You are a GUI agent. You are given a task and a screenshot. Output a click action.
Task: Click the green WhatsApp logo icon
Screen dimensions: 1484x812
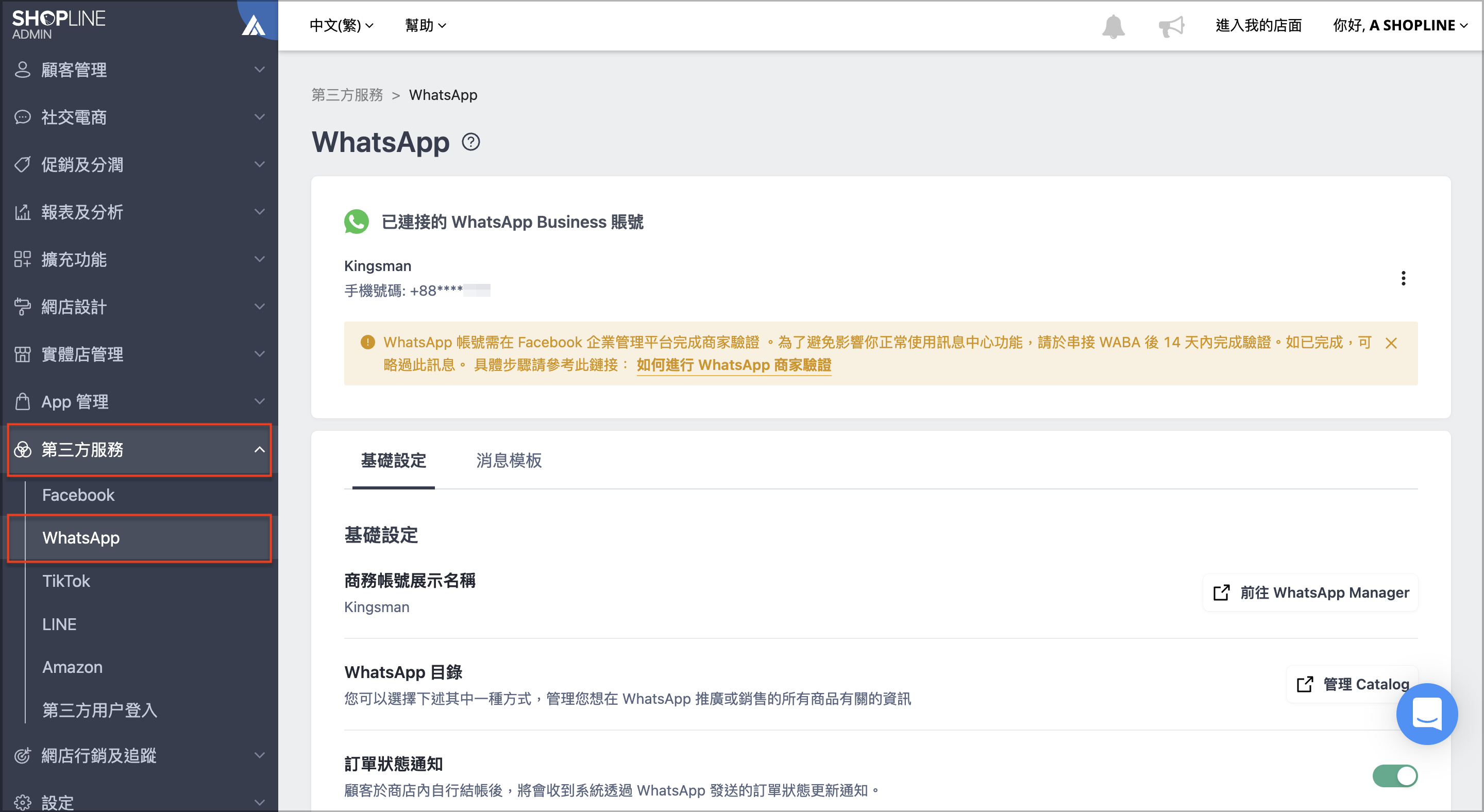(x=356, y=222)
